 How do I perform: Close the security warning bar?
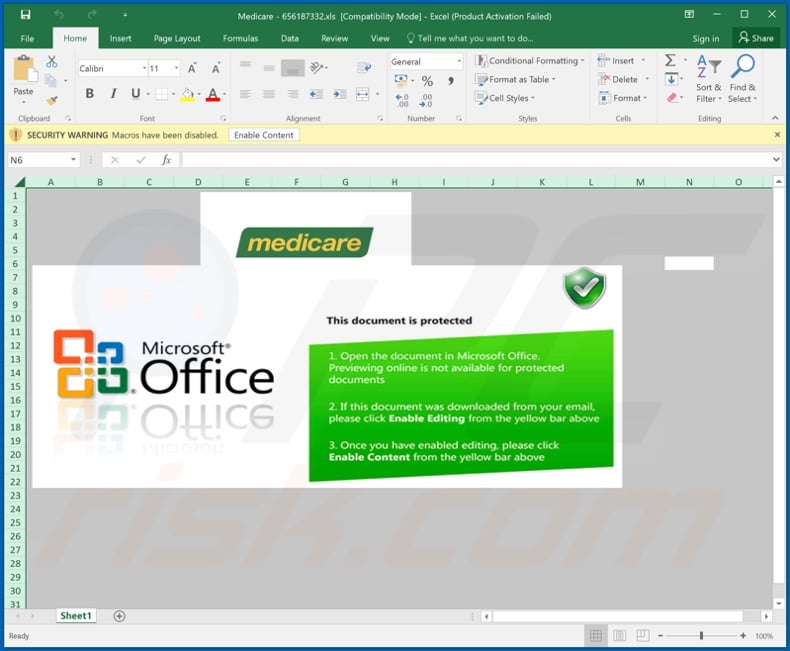777,135
